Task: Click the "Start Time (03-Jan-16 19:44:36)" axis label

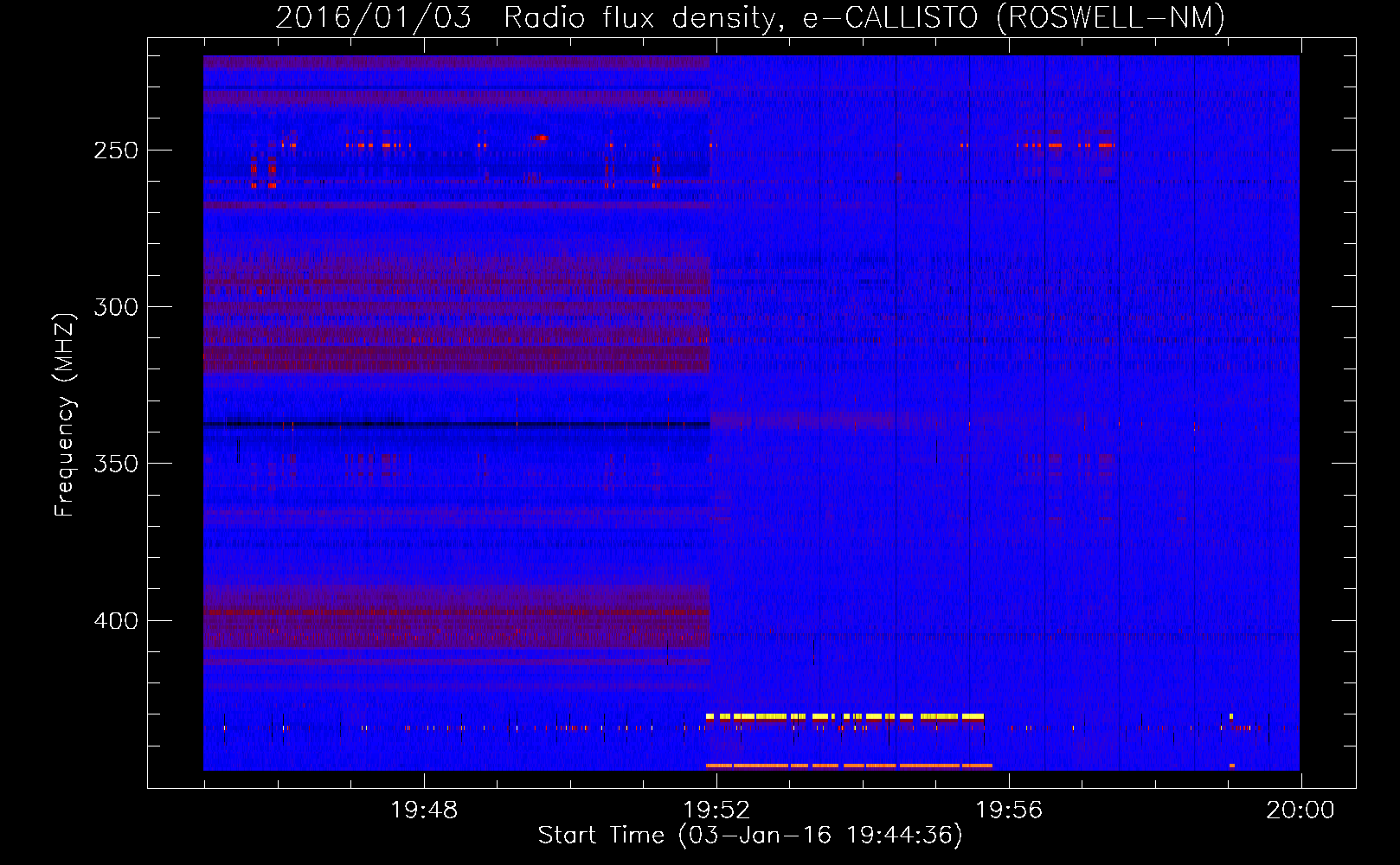Action: click(x=750, y=836)
